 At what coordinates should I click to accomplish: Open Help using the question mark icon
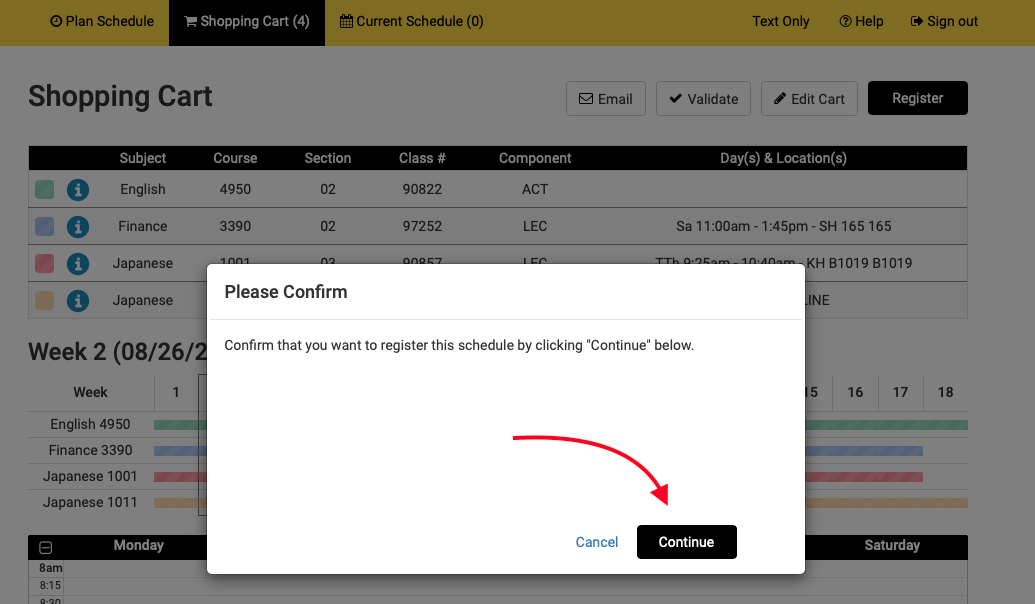(843, 21)
